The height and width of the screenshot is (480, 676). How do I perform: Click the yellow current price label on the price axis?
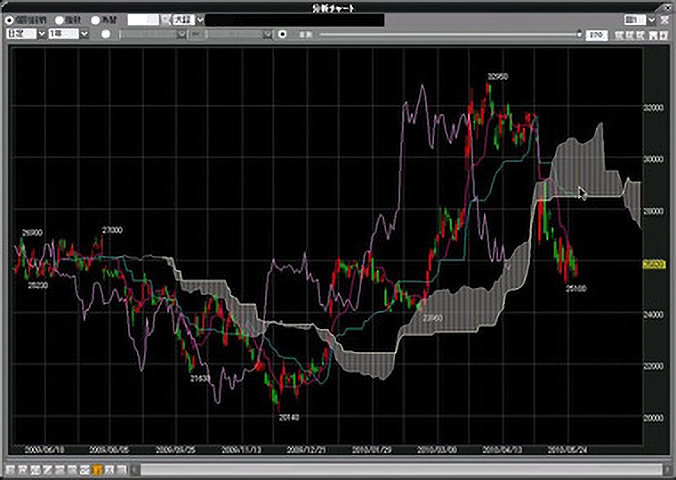pos(654,264)
